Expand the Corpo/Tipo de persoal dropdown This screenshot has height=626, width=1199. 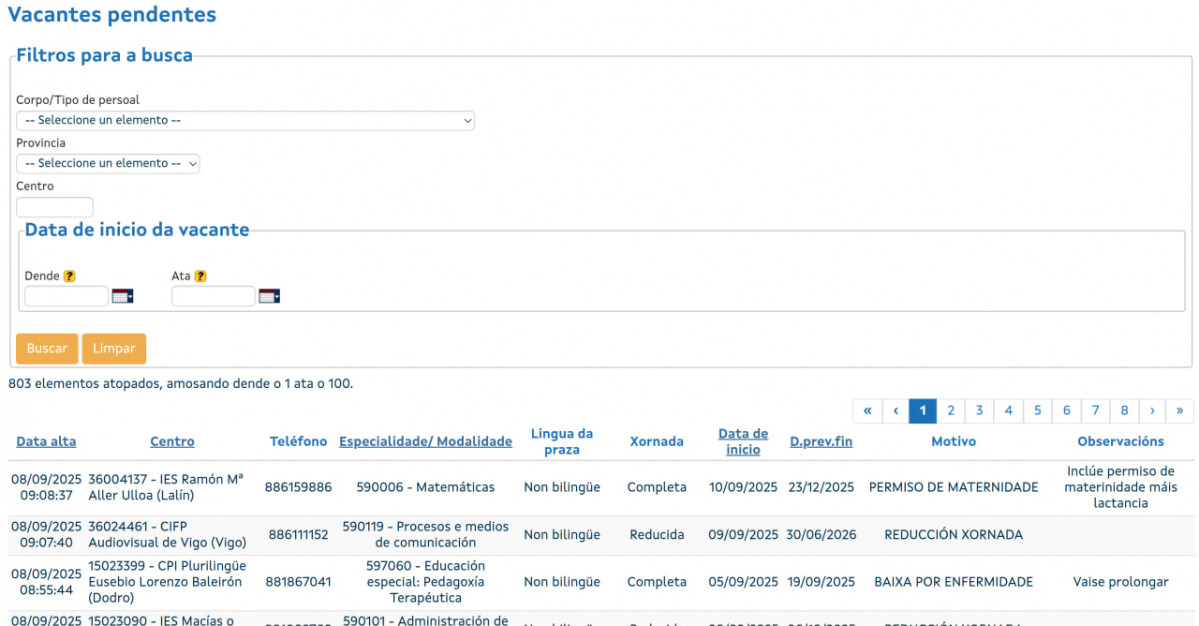[x=245, y=120]
